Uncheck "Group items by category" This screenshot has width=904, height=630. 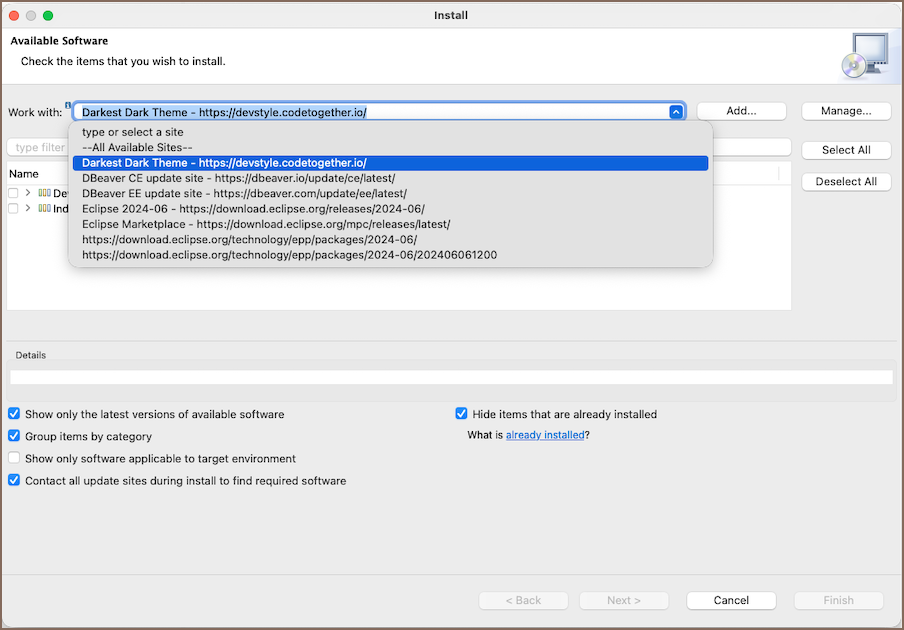14,436
